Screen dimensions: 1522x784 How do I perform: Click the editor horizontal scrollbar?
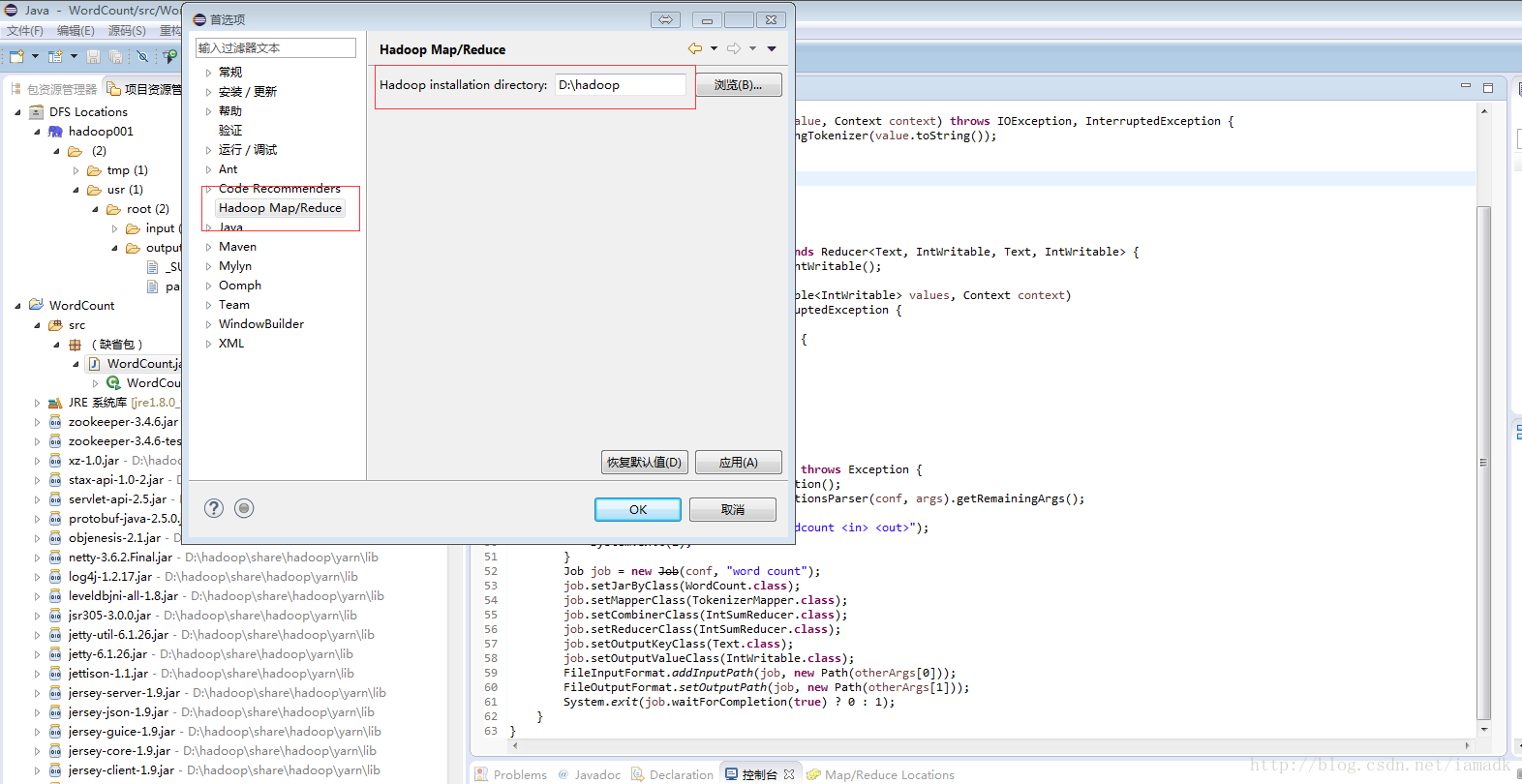(991, 745)
